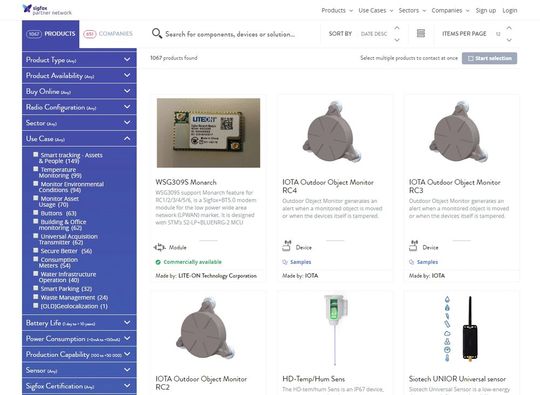Check Waste Management (24) filter

[x=35, y=297]
